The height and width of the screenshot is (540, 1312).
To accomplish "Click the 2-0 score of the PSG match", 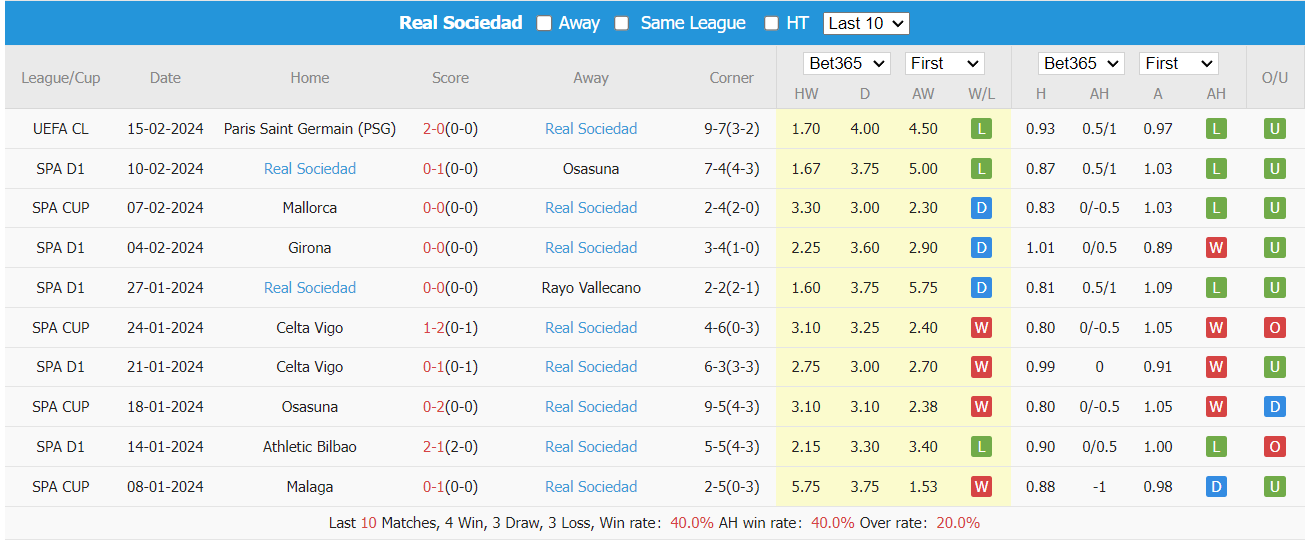I will pos(434,129).
